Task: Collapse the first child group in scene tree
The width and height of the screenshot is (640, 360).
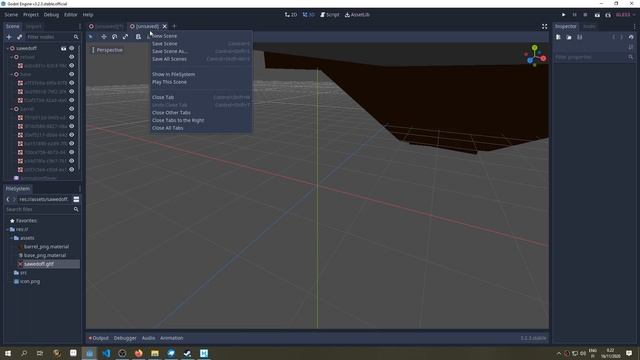Action: pyautogui.click(x=11, y=57)
